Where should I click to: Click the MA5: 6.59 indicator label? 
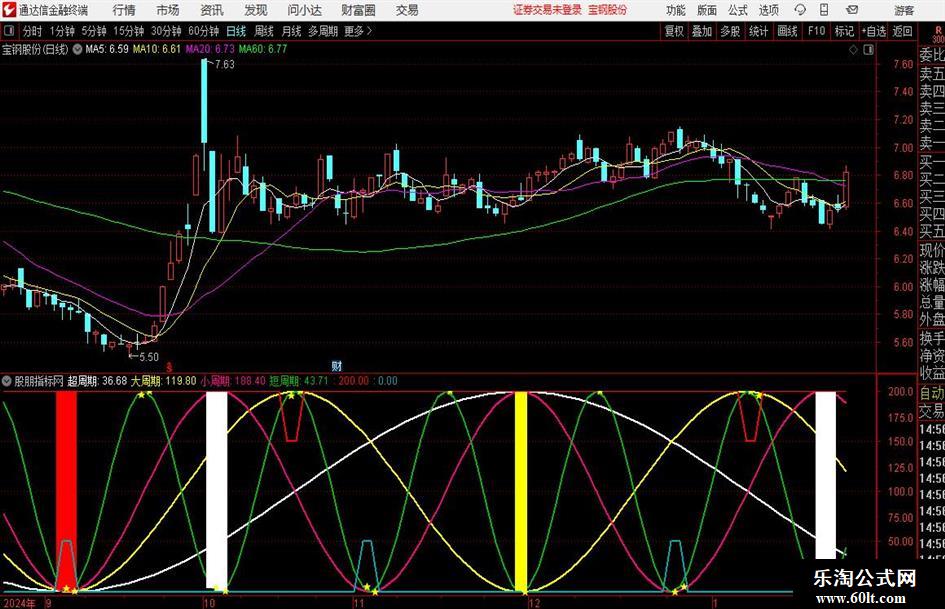pyautogui.click(x=107, y=49)
